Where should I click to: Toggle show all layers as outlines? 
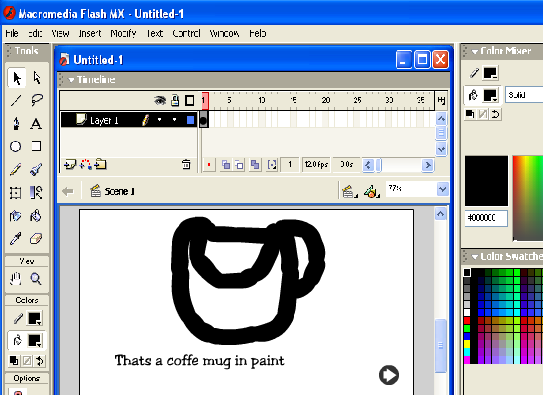click(x=189, y=100)
